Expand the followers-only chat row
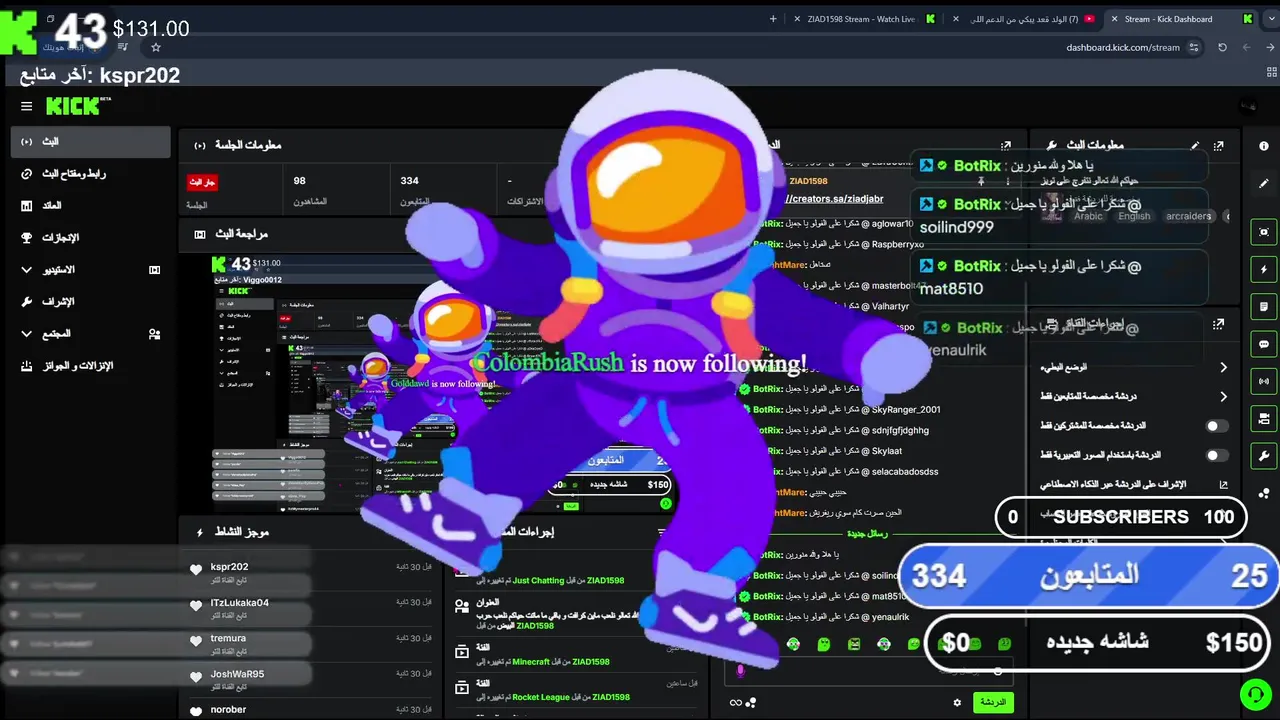Viewport: 1280px width, 720px height. [1132, 396]
